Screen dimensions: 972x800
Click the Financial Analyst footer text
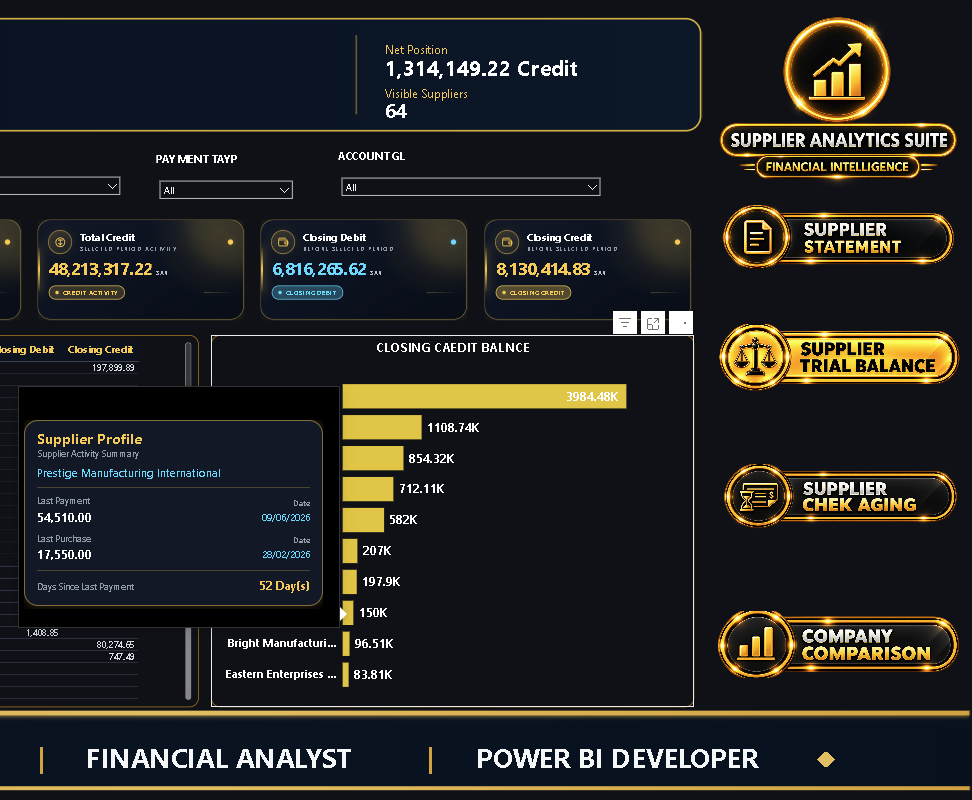[x=218, y=759]
